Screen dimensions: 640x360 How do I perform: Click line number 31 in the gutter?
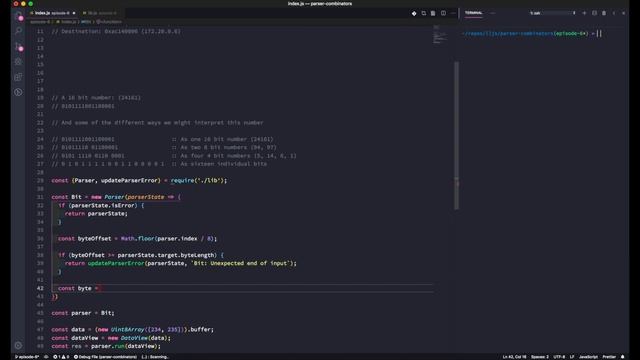40,197
